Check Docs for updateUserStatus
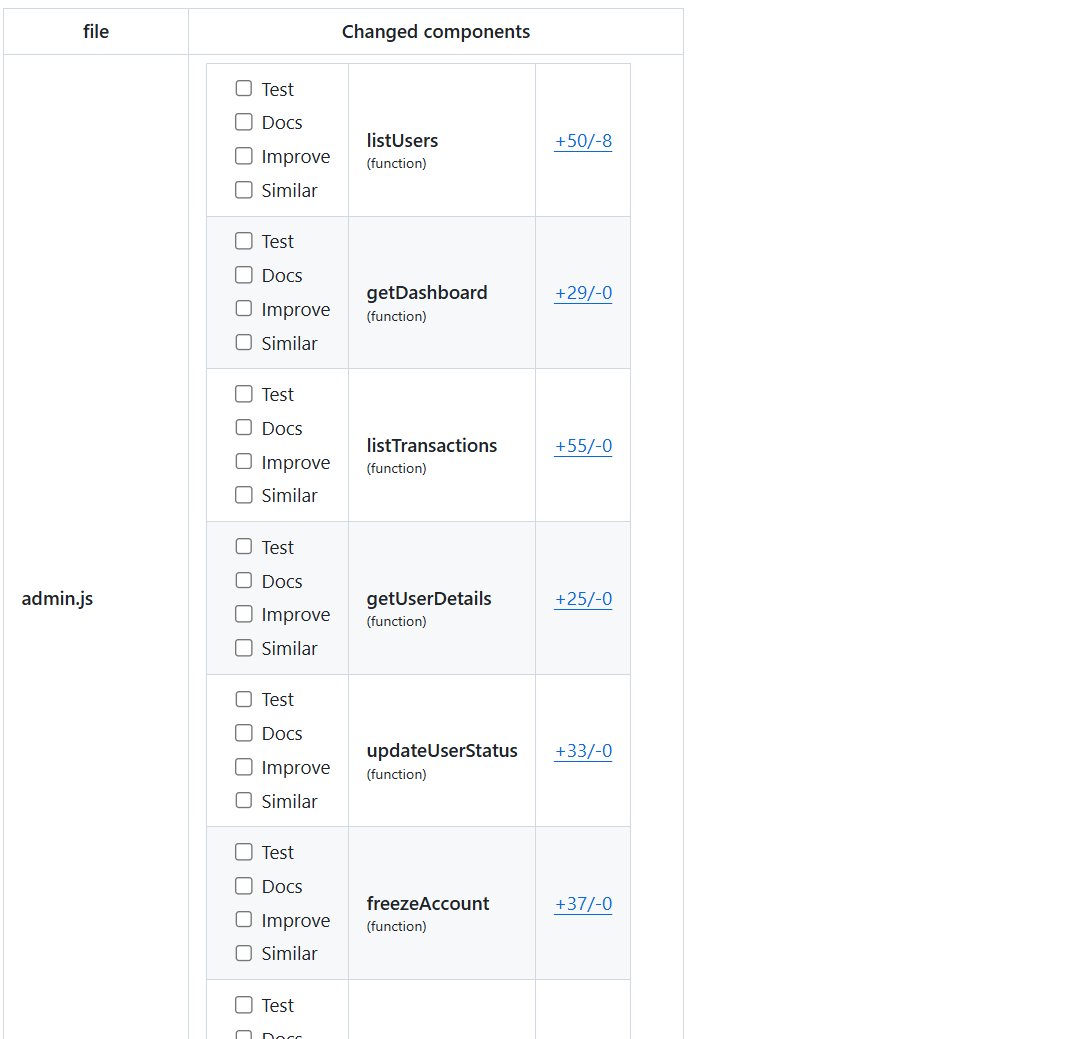The height and width of the screenshot is (1039, 1079). (243, 733)
